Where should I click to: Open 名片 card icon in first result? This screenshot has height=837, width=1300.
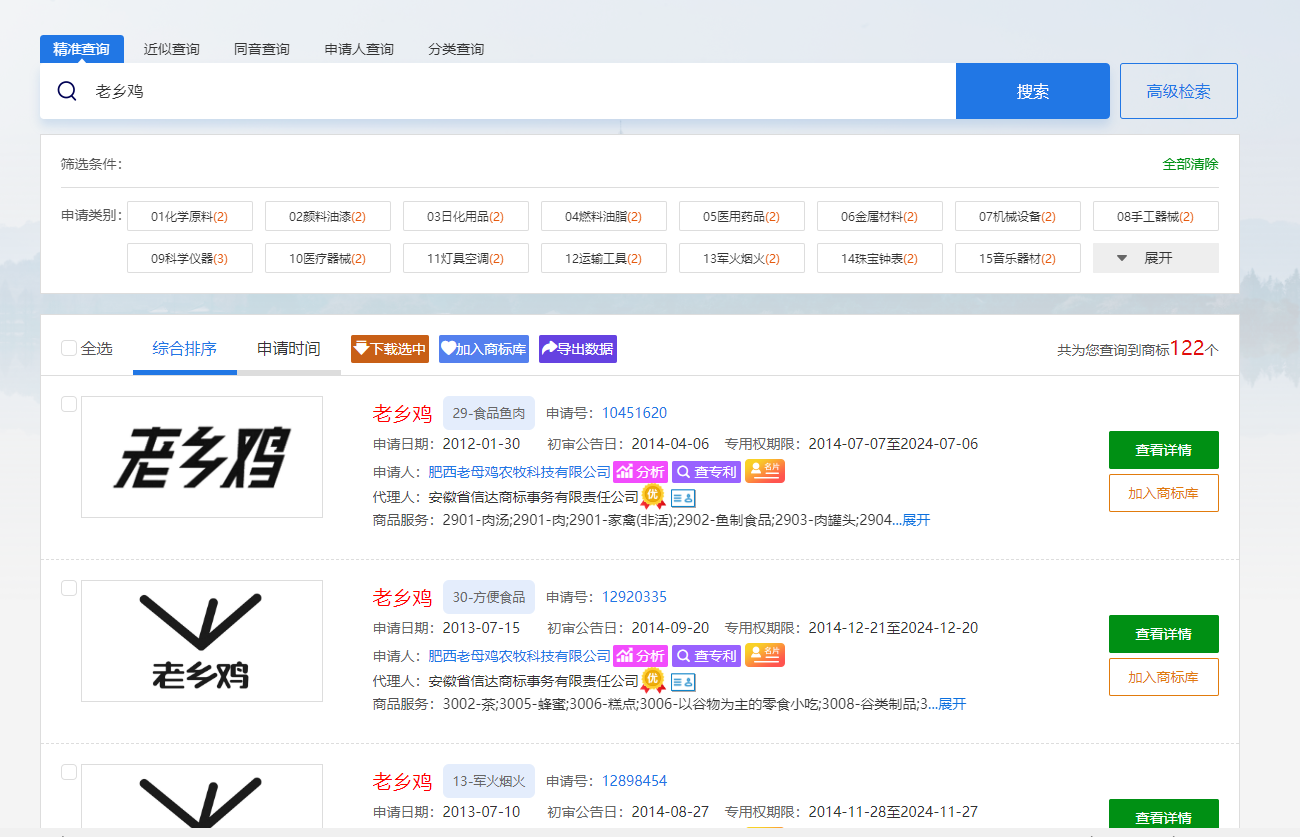(765, 471)
